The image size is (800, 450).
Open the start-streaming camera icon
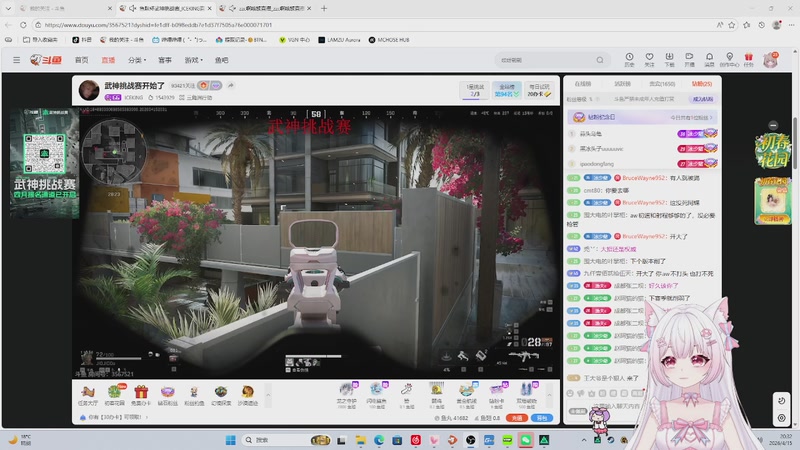(x=689, y=60)
